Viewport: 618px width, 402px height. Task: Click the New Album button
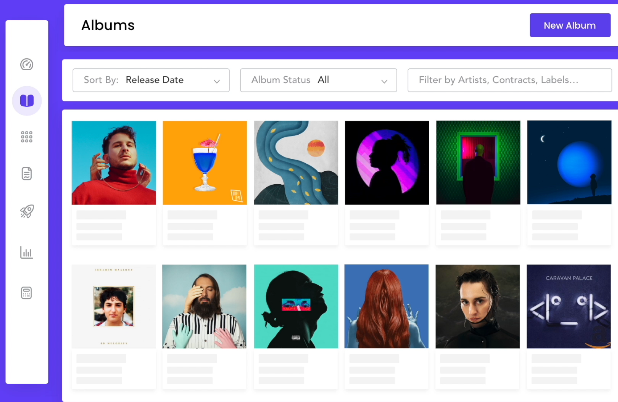[569, 25]
